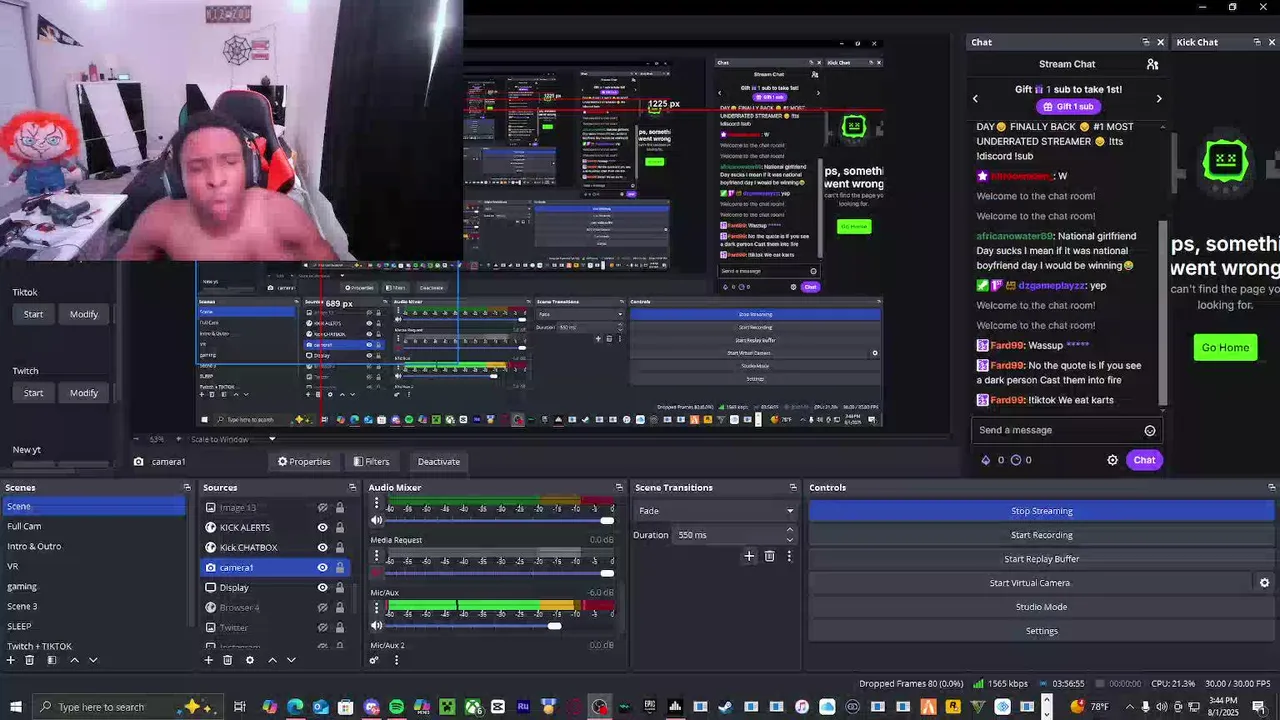This screenshot has width=1280, height=720.
Task: Click Go Home in Kick Chat
Action: point(1225,348)
